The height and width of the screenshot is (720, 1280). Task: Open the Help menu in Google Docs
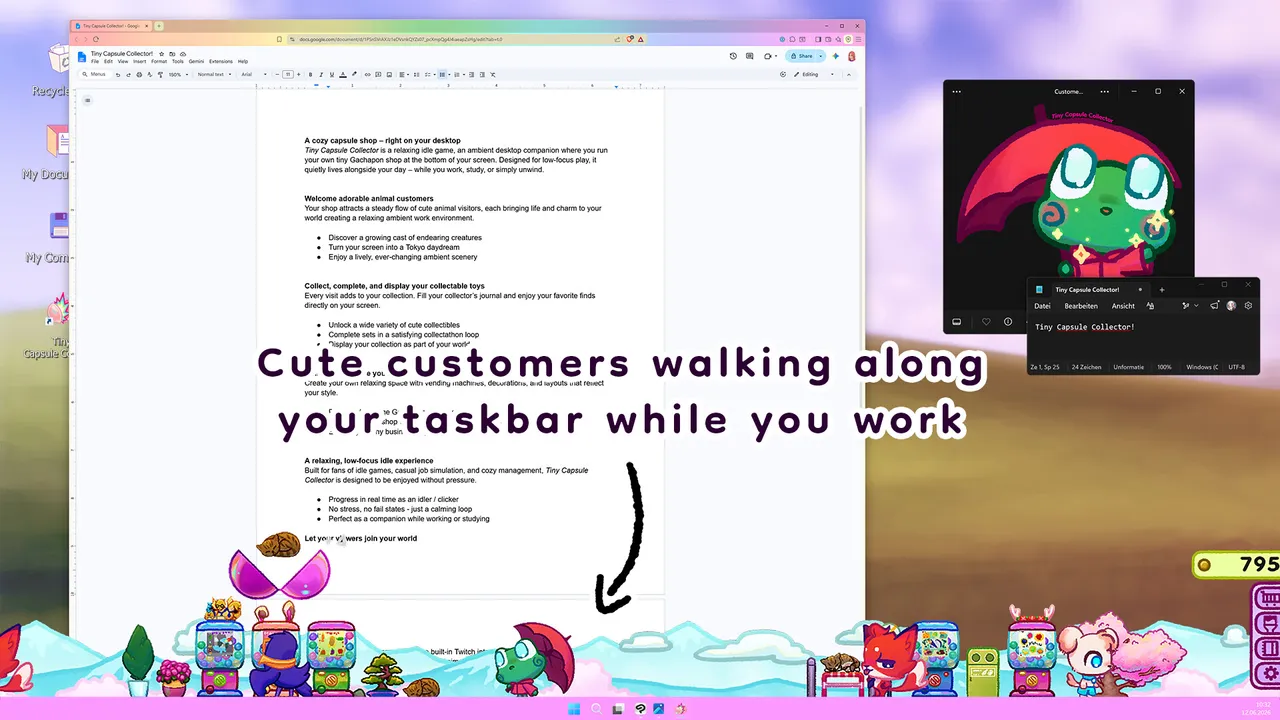pyautogui.click(x=243, y=61)
